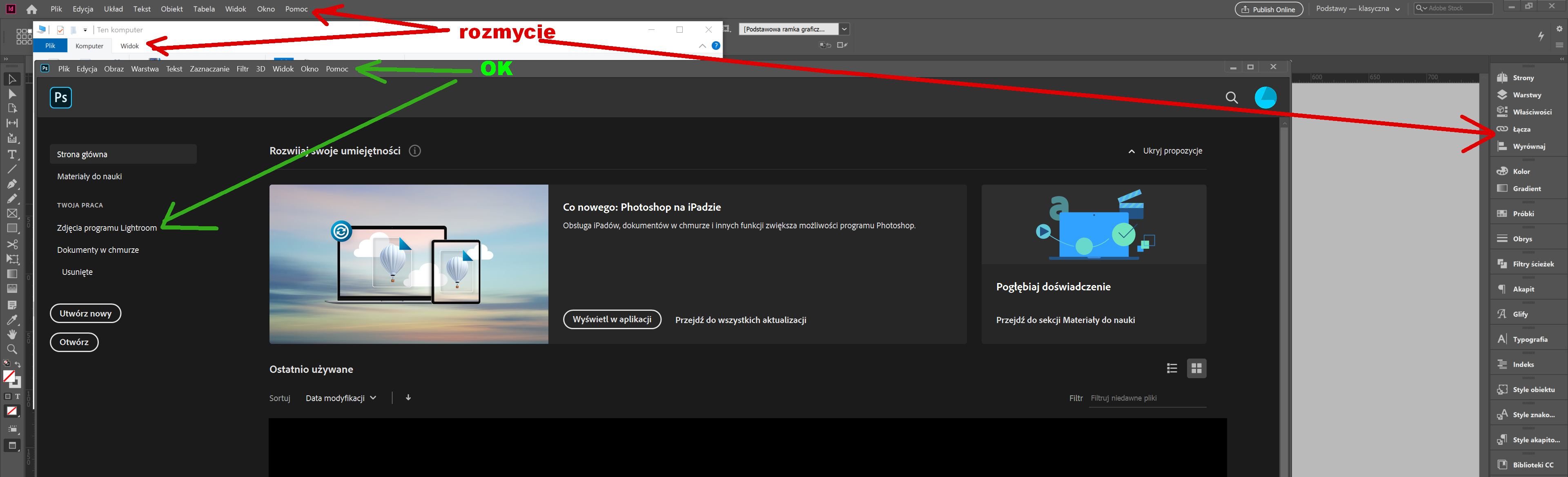The width and height of the screenshot is (1568, 477).
Task: Collapse suggestions with Ukryj propozycje
Action: coord(1165,151)
